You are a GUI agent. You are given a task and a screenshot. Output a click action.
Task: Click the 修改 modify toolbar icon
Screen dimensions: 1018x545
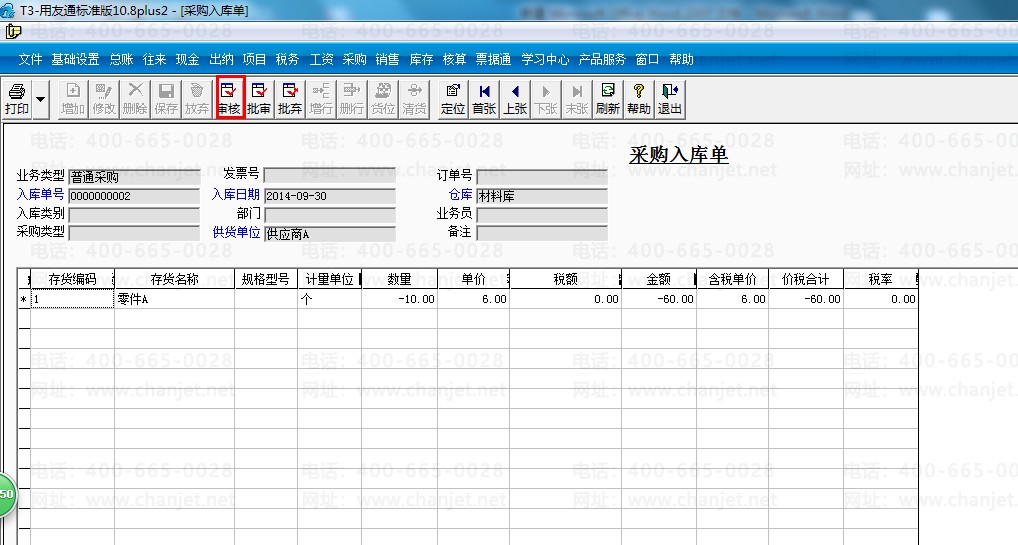(104, 99)
